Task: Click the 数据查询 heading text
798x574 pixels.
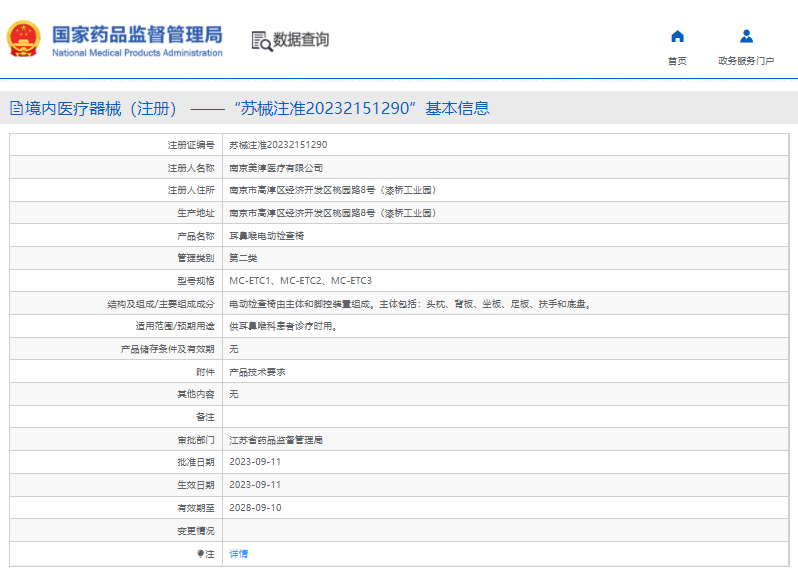Action: pyautogui.click(x=301, y=40)
